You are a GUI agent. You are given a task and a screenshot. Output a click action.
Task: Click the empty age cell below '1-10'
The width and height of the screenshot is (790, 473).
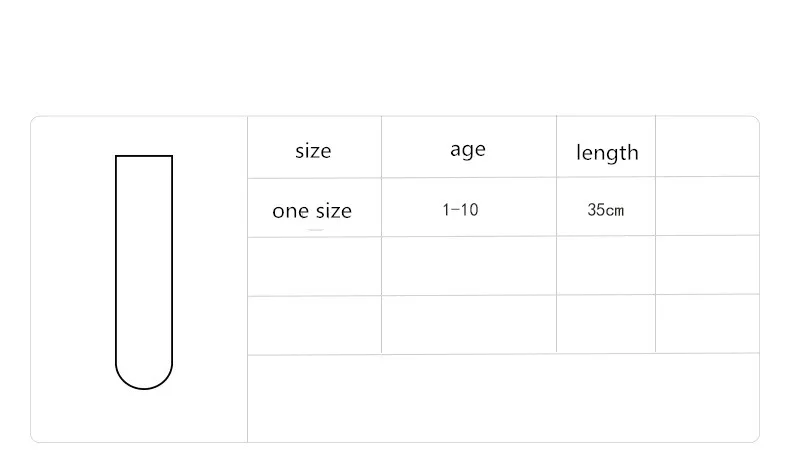pos(469,265)
